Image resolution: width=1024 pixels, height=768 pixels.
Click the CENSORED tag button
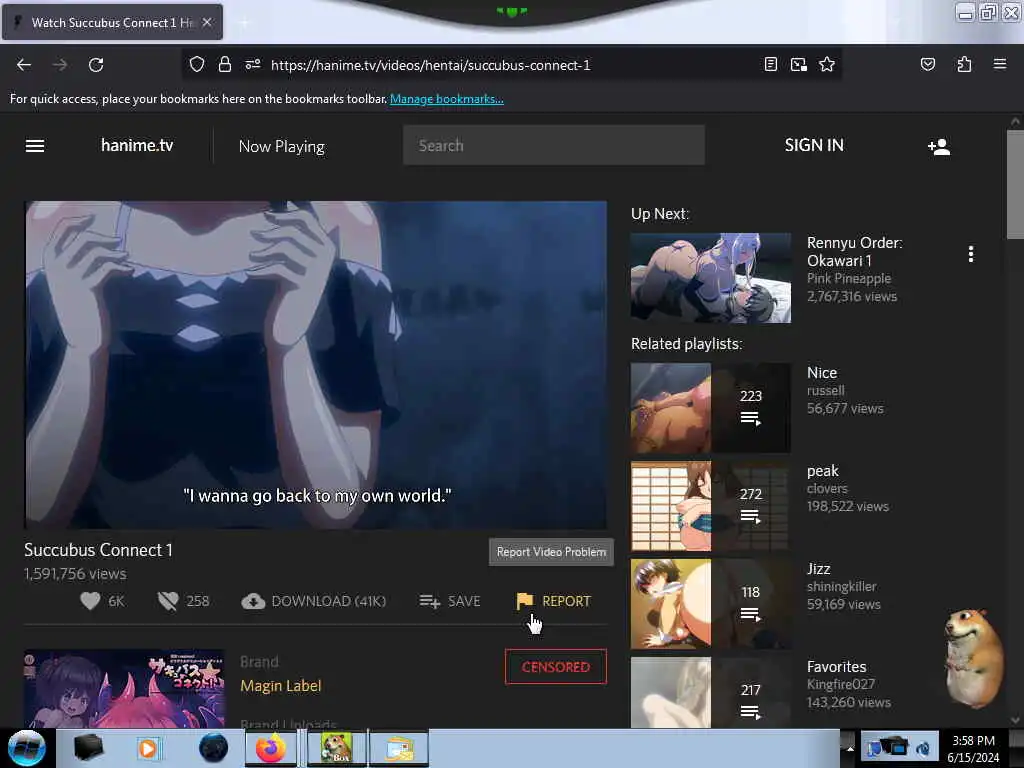[556, 667]
